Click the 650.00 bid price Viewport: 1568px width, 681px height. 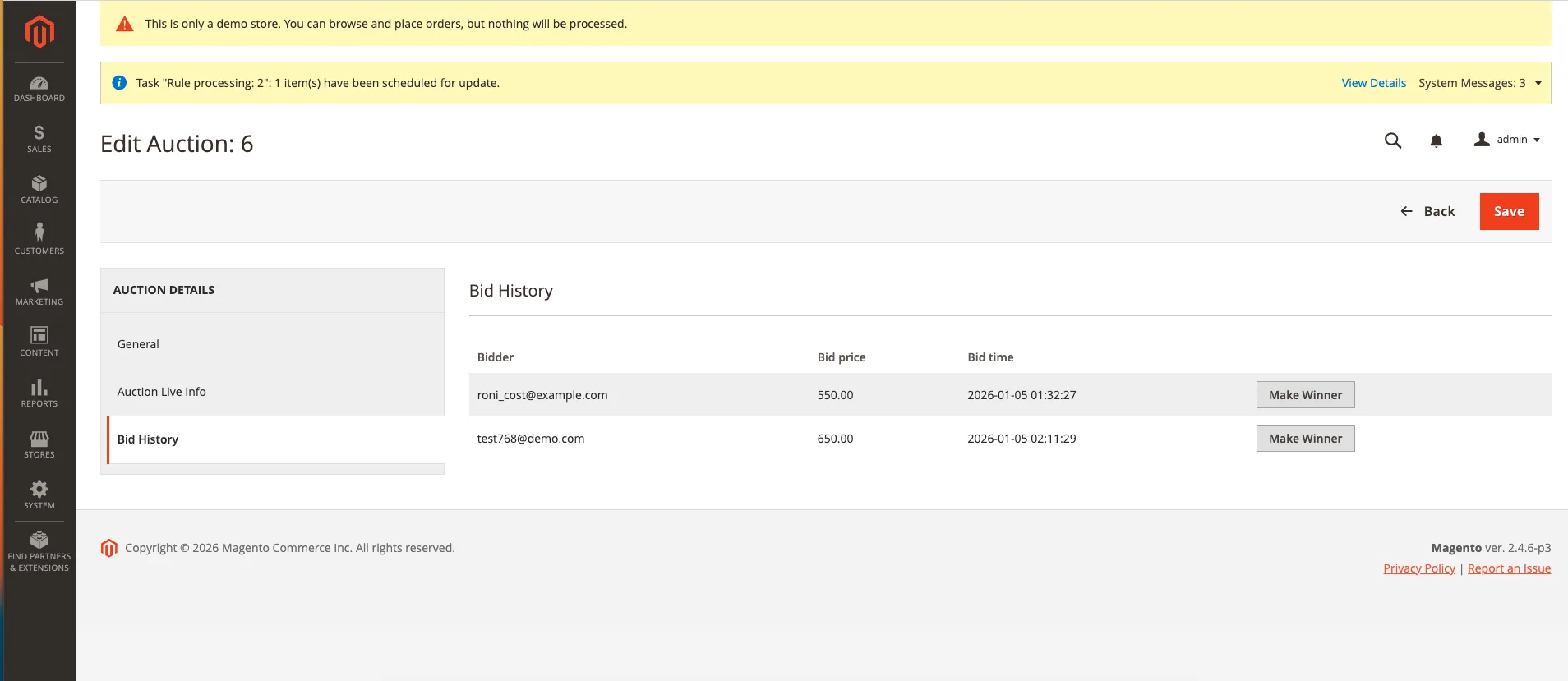(835, 439)
